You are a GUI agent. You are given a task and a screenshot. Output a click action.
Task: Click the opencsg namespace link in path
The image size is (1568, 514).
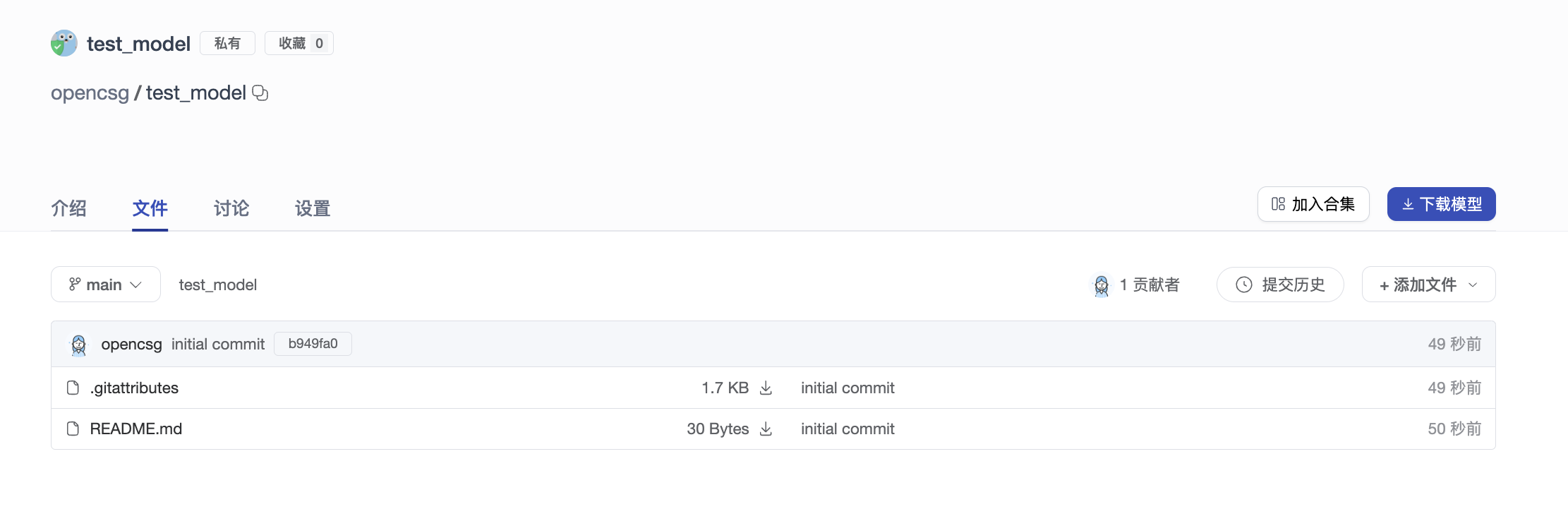pos(90,93)
